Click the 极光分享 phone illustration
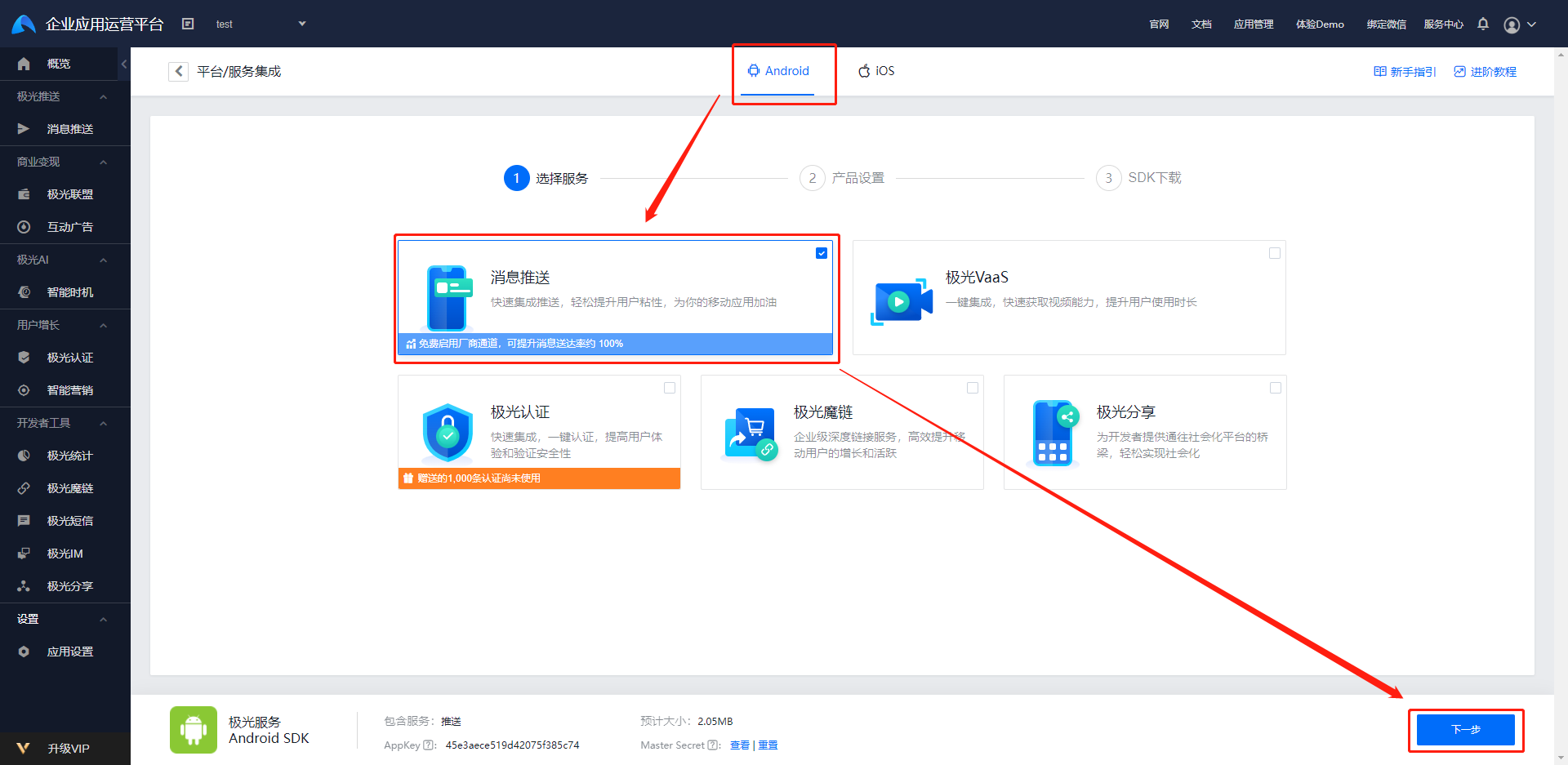The image size is (1568, 765). 1055,433
